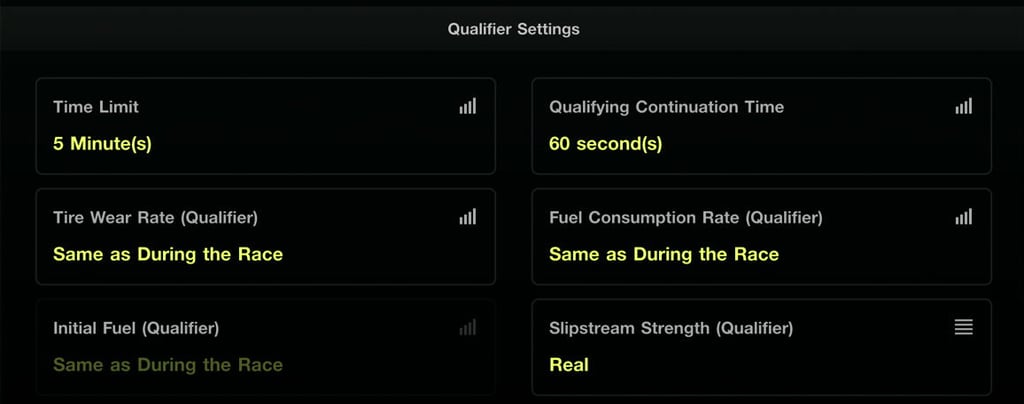
Task: Choose the Fuel Consumption Rate (Qualifier) label
Action: (x=686, y=217)
